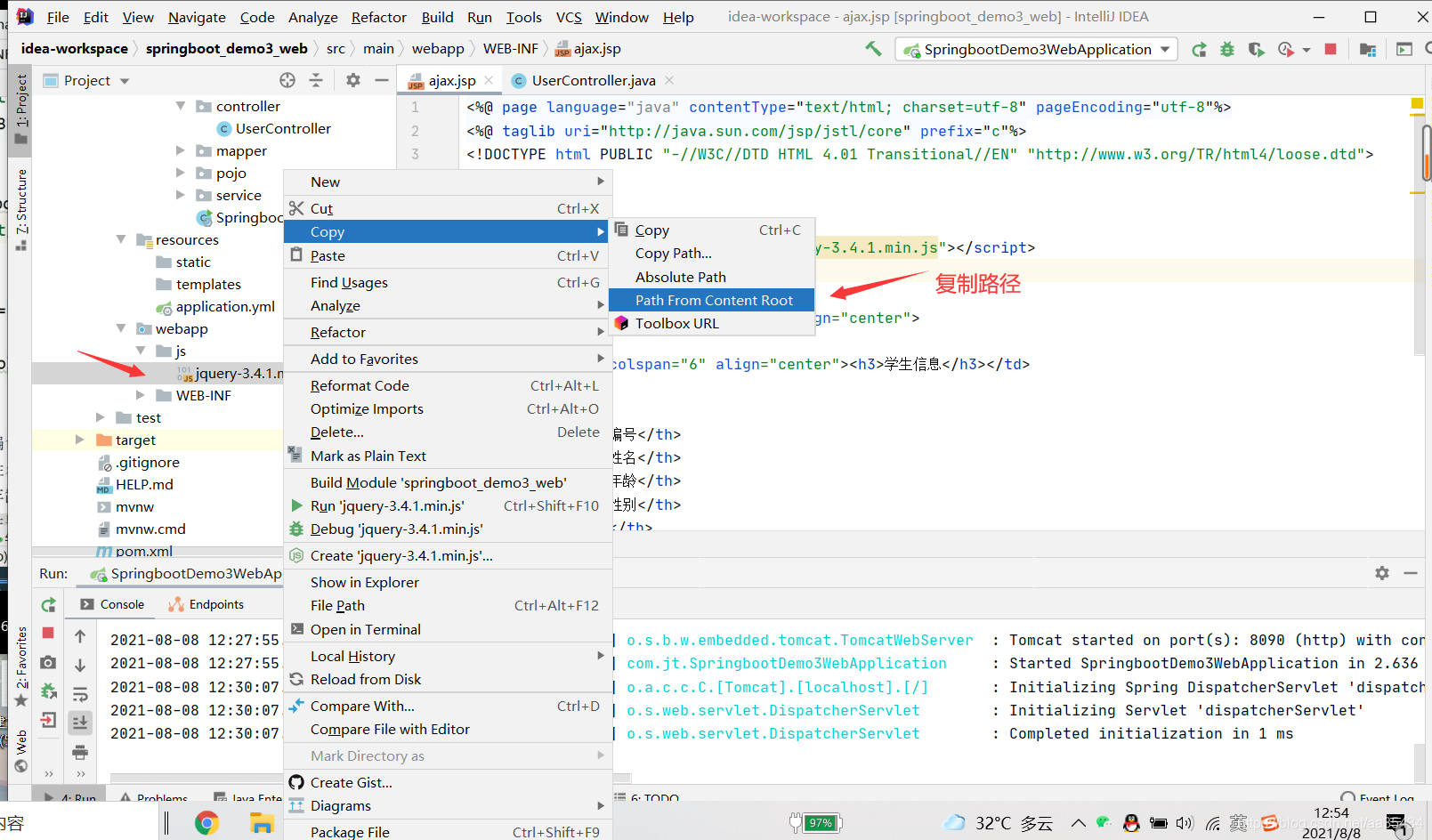Toggle the 7: Structure side tool button
Screen dimensions: 1432x840
pos(21,208)
